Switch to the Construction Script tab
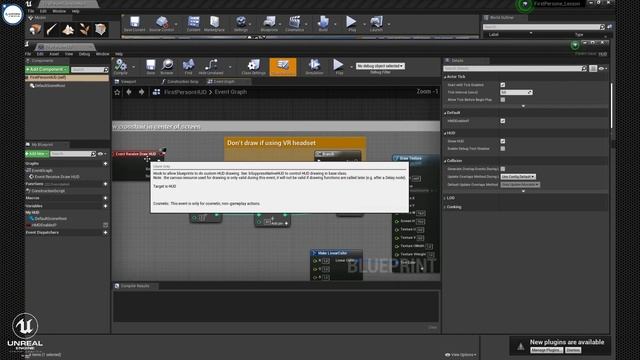The image size is (640, 360). click(180, 82)
